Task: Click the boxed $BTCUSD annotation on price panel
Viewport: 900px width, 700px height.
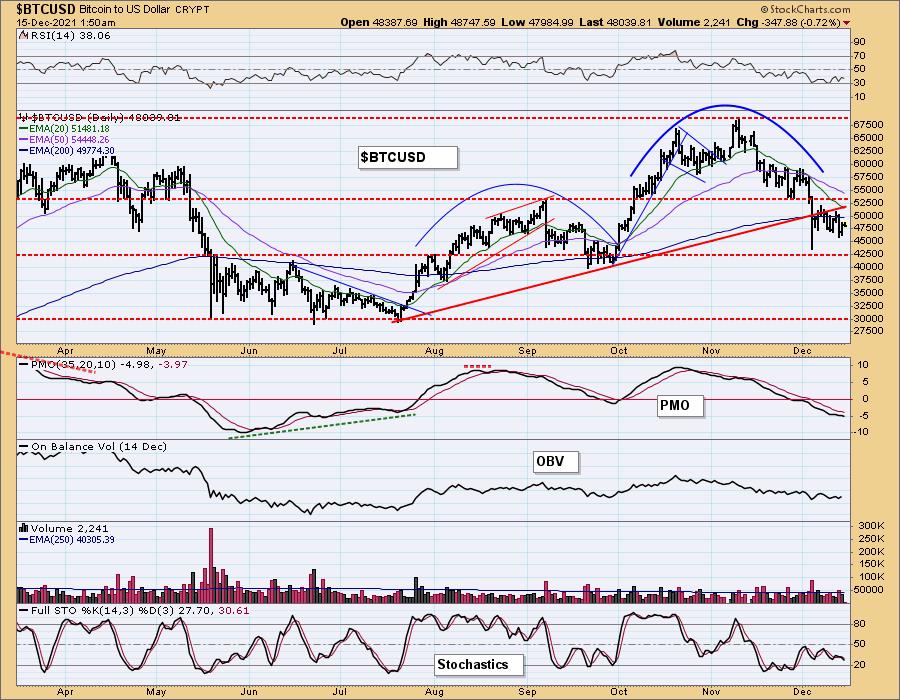Action: coord(408,157)
